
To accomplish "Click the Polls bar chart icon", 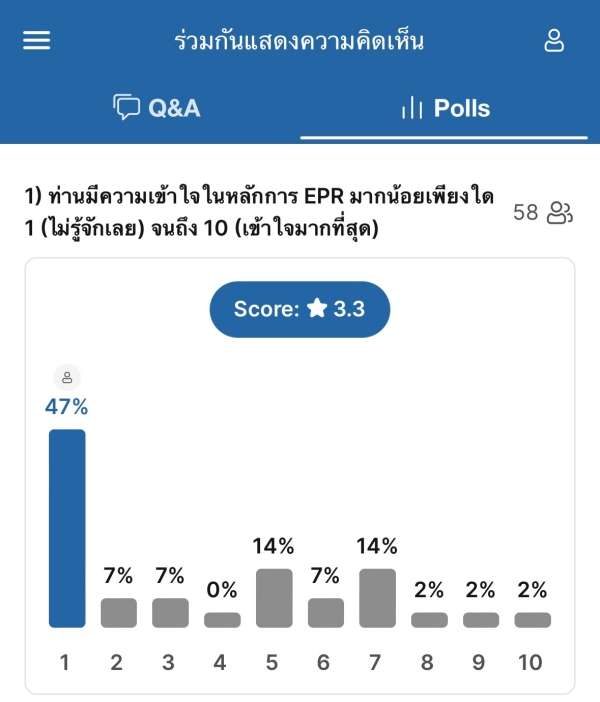I will pos(412,108).
